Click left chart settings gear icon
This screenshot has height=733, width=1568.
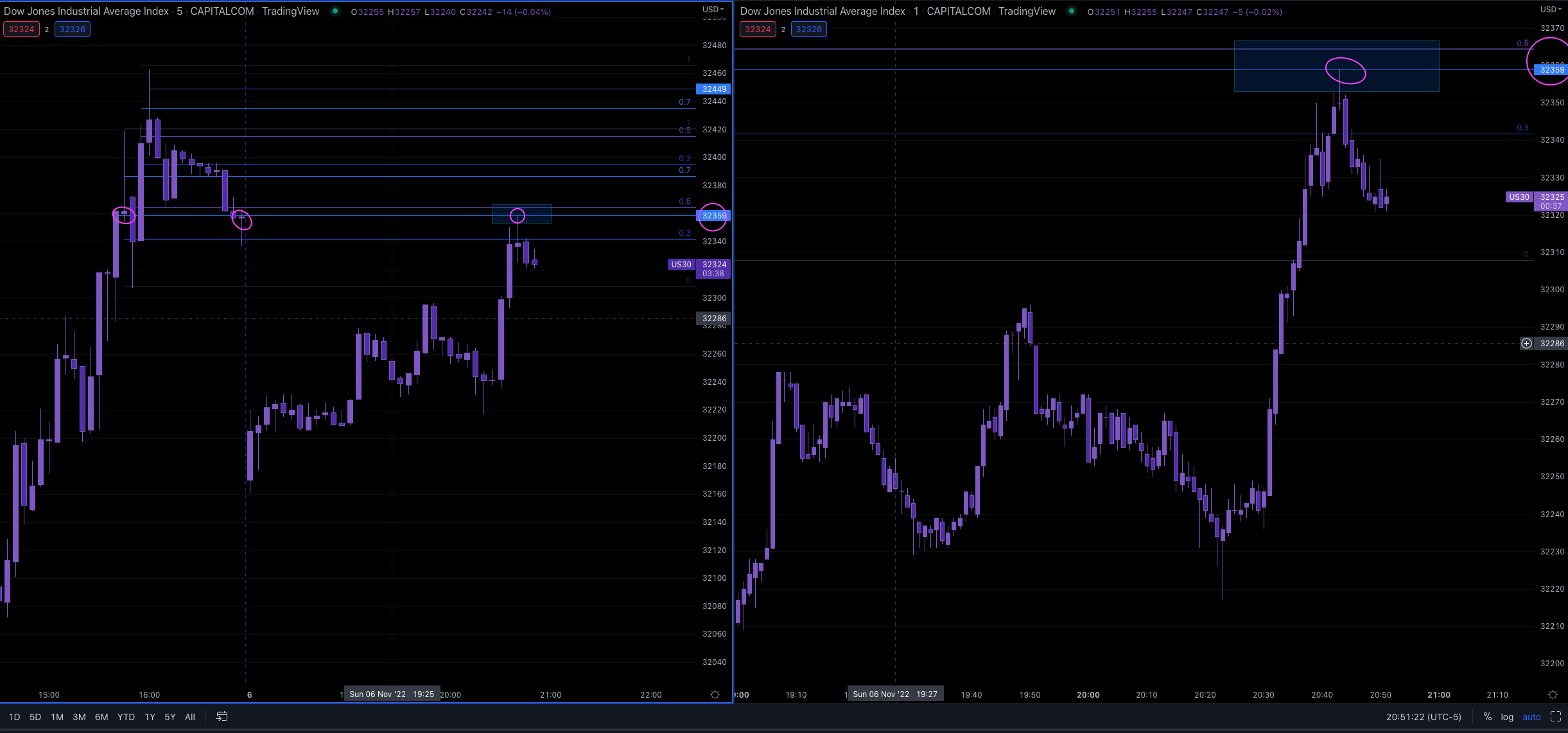click(x=715, y=694)
